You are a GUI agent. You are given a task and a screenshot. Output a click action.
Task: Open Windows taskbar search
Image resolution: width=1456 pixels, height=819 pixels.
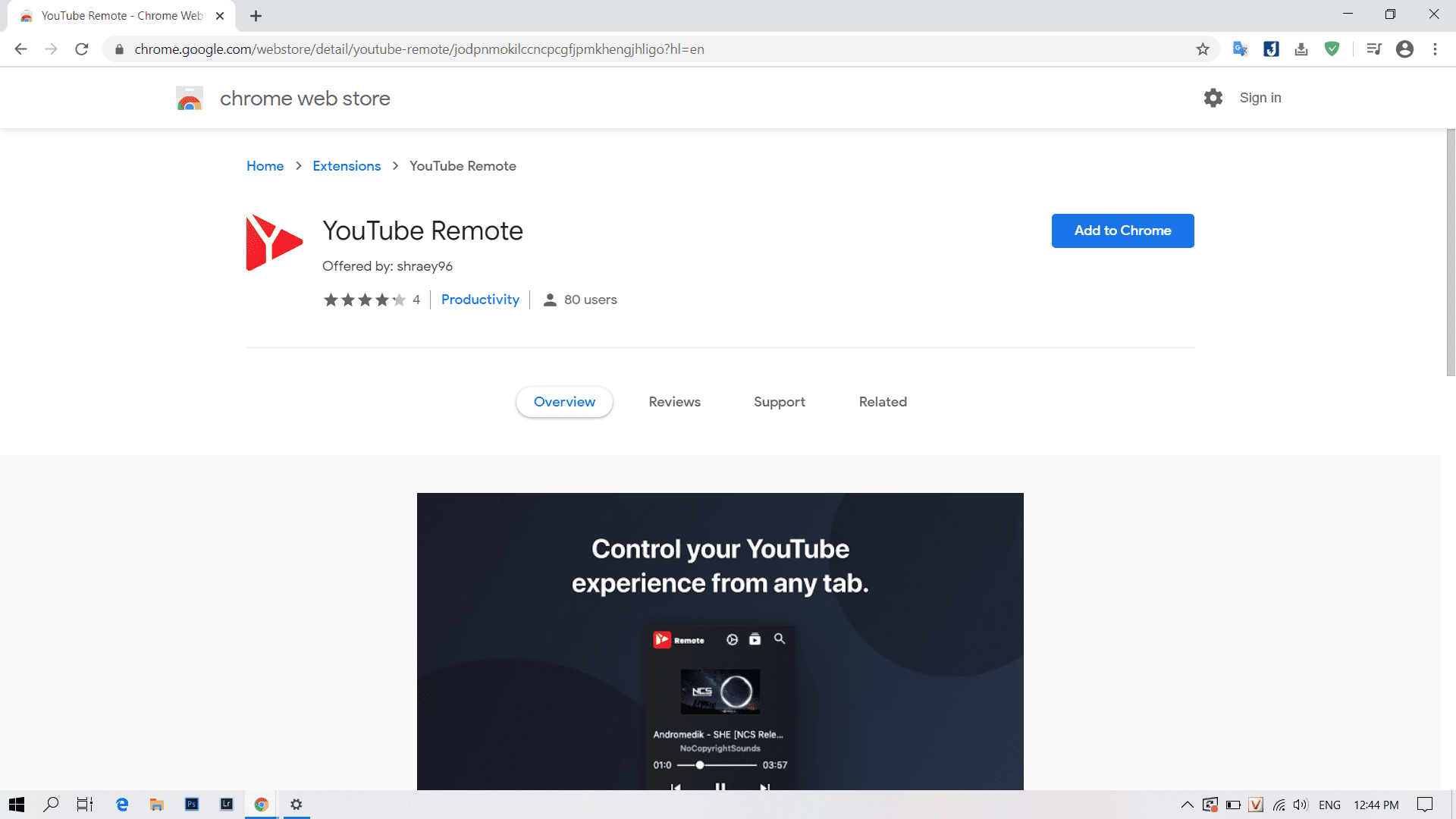(x=51, y=805)
